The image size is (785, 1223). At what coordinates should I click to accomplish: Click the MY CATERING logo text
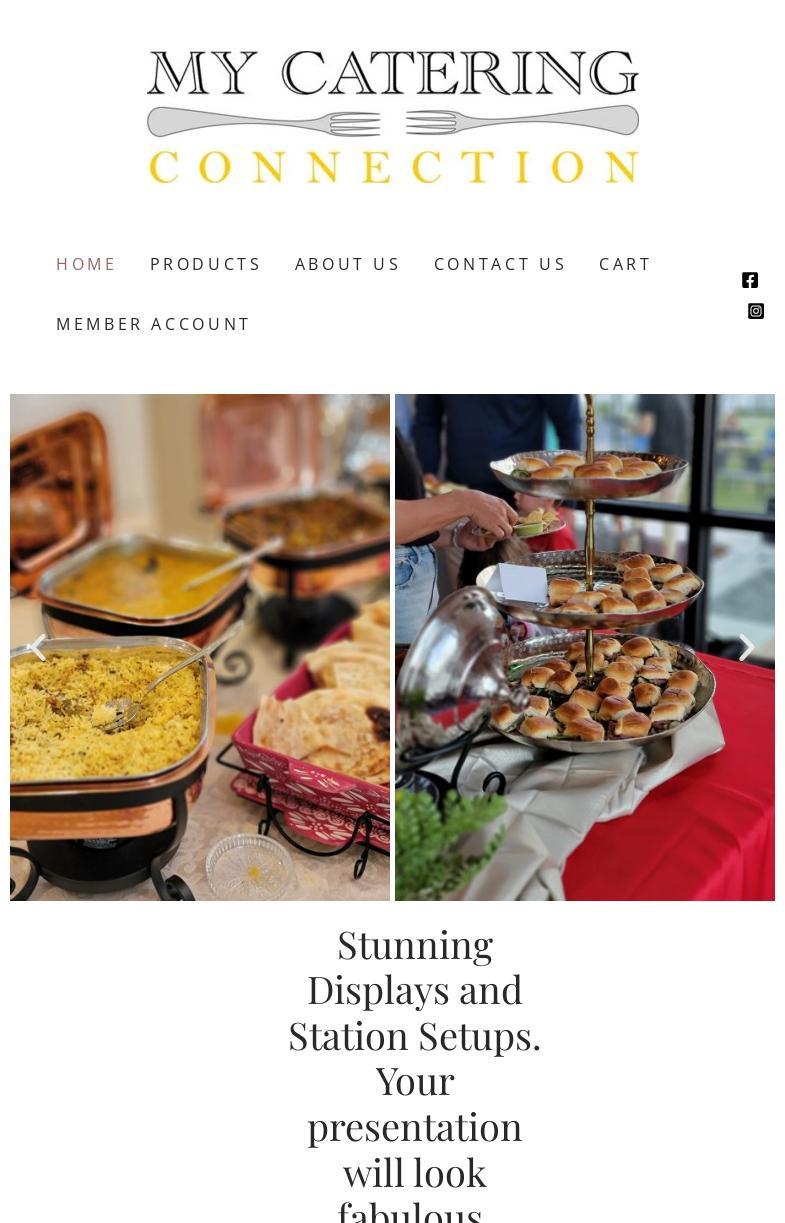pos(393,73)
